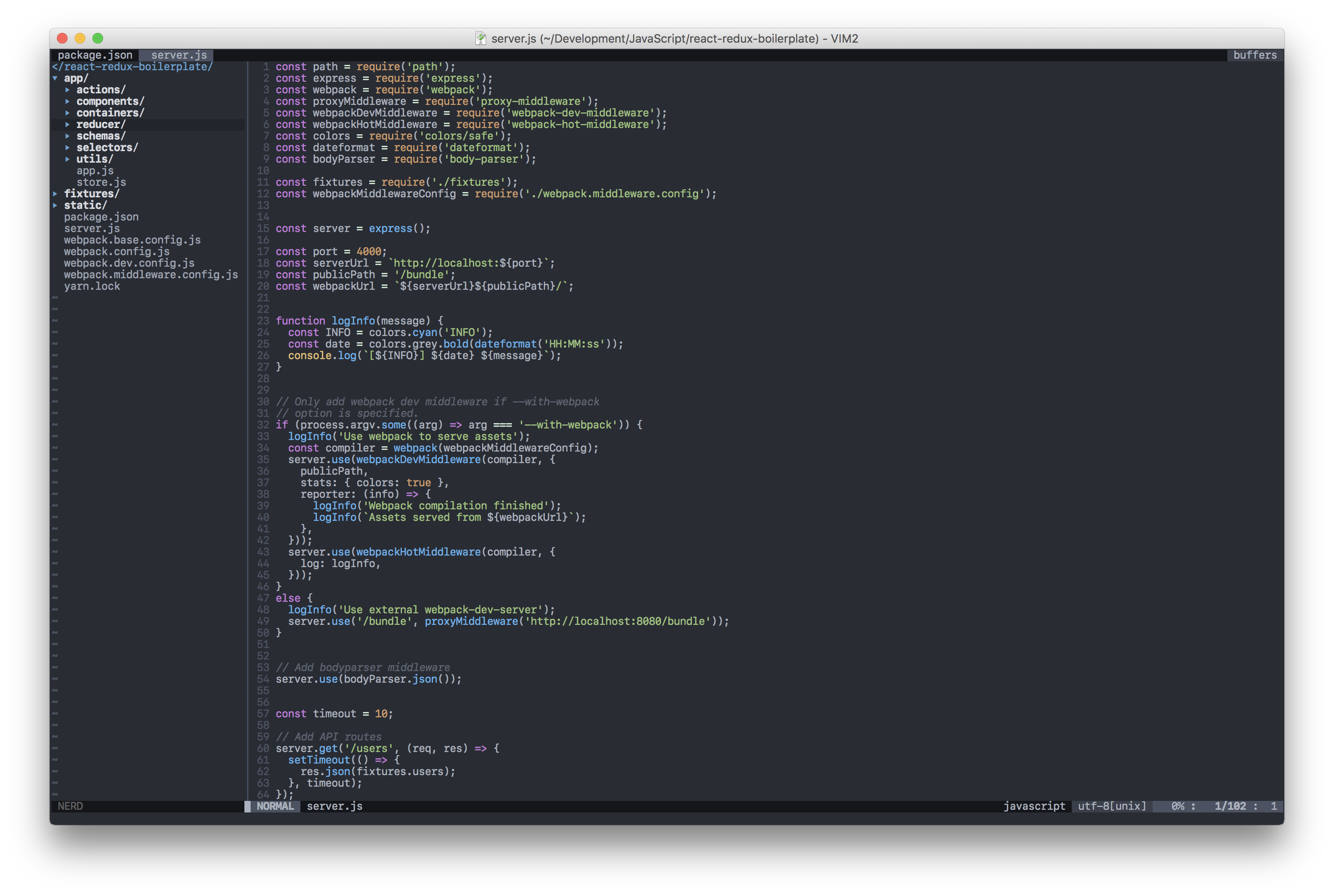Click the buffers label in tabline
This screenshot has height=896, width=1334.
(x=1254, y=55)
